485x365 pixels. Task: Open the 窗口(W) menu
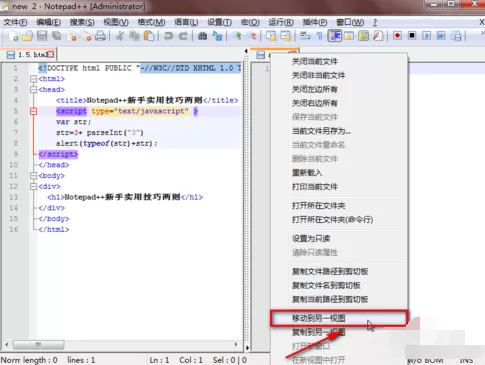pyautogui.click(x=350, y=22)
